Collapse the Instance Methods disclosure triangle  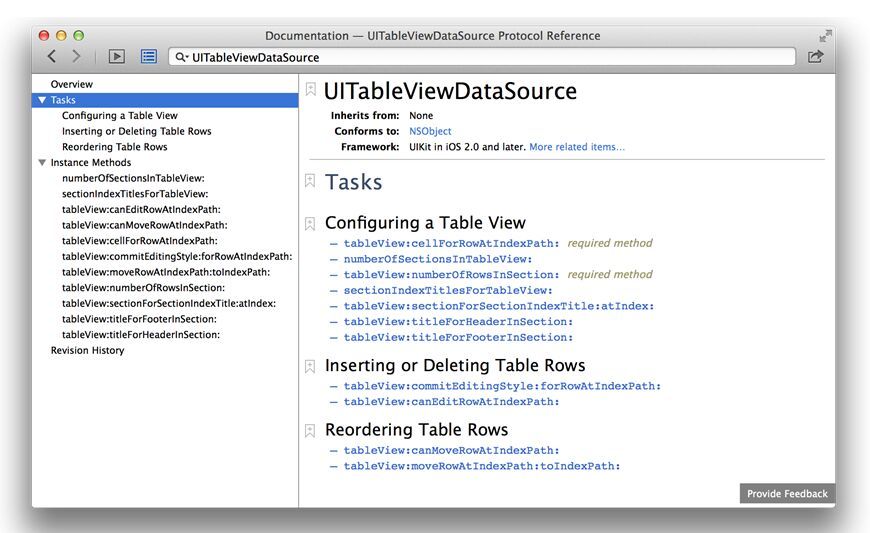pos(42,163)
